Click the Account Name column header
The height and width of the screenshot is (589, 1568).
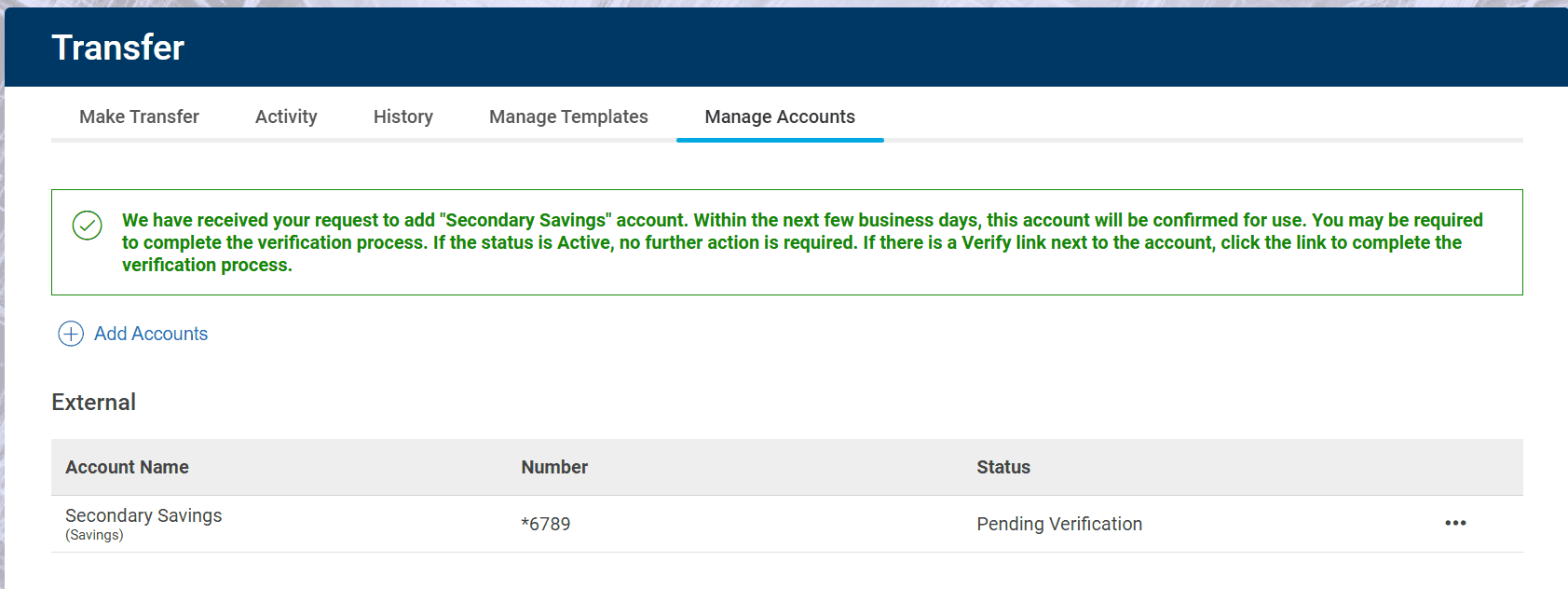coord(127,467)
